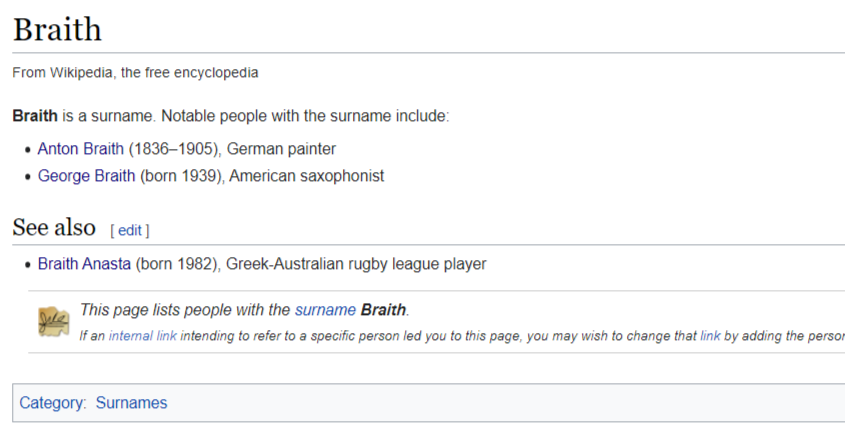Click 'Greek-Australian rugby league player' text
845x430 pixels.
coord(356,263)
